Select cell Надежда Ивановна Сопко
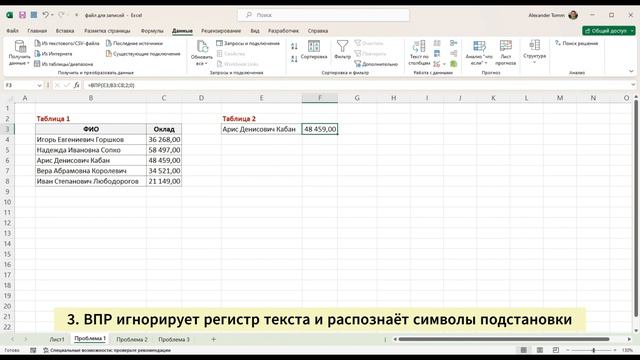This screenshot has width=640, height=360. (91, 150)
